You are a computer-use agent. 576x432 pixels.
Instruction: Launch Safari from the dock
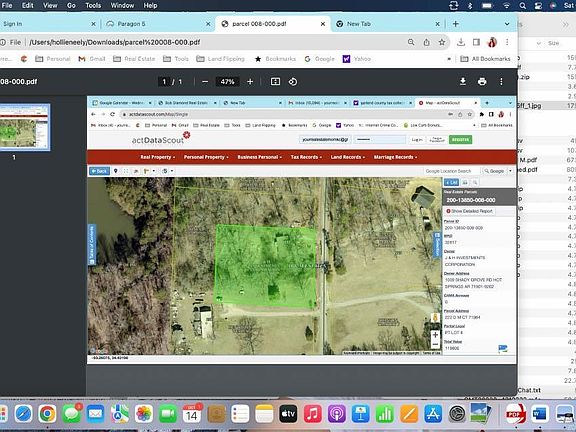23,414
